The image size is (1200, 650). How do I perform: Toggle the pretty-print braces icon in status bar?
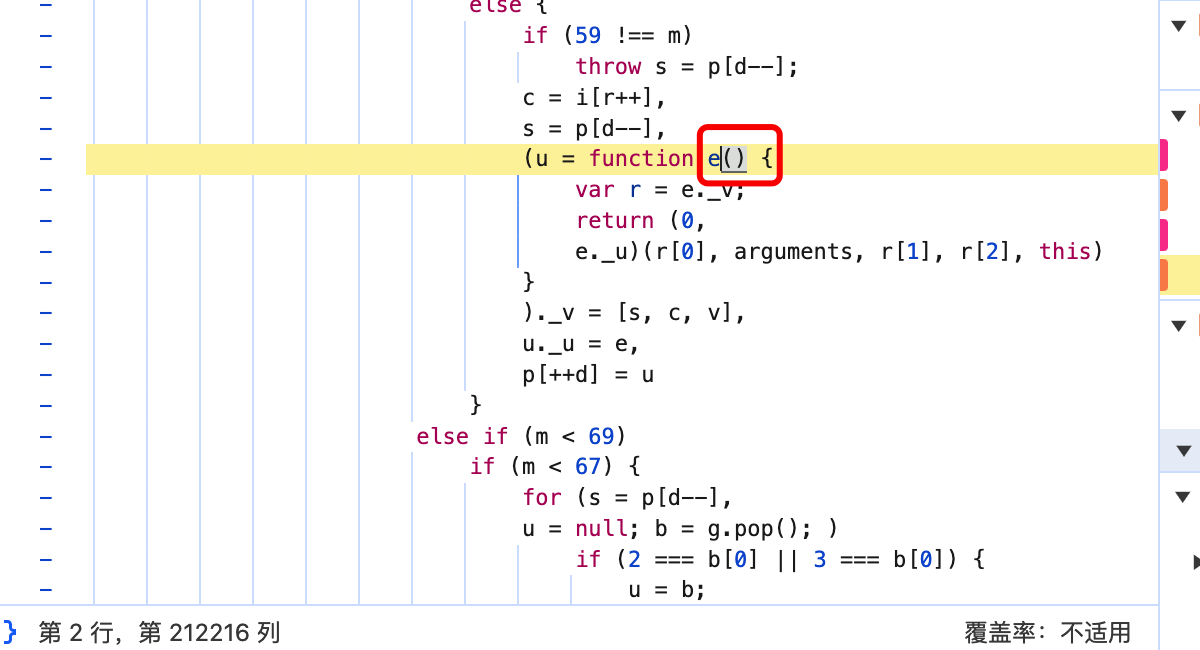coord(10,631)
